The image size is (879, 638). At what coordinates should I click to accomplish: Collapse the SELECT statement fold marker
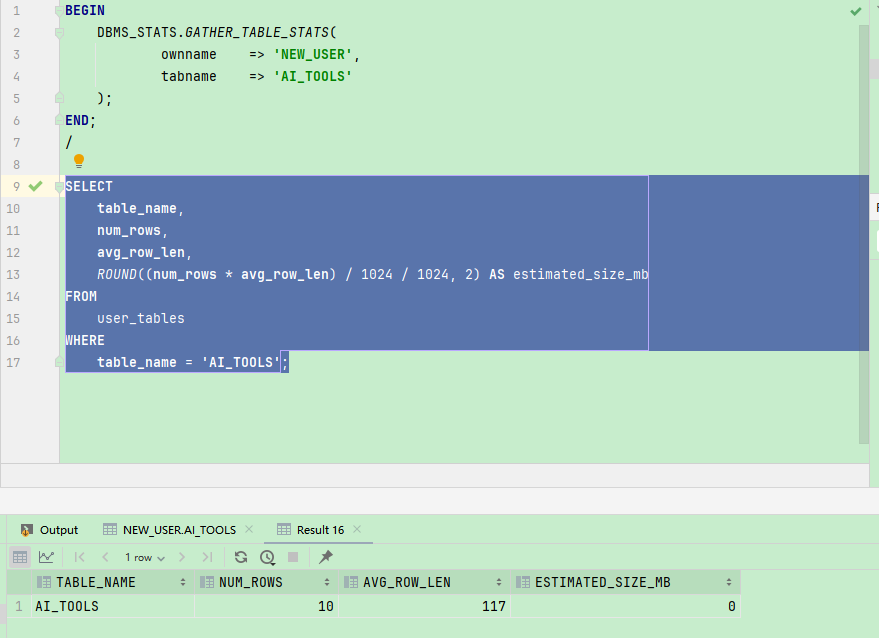59,186
